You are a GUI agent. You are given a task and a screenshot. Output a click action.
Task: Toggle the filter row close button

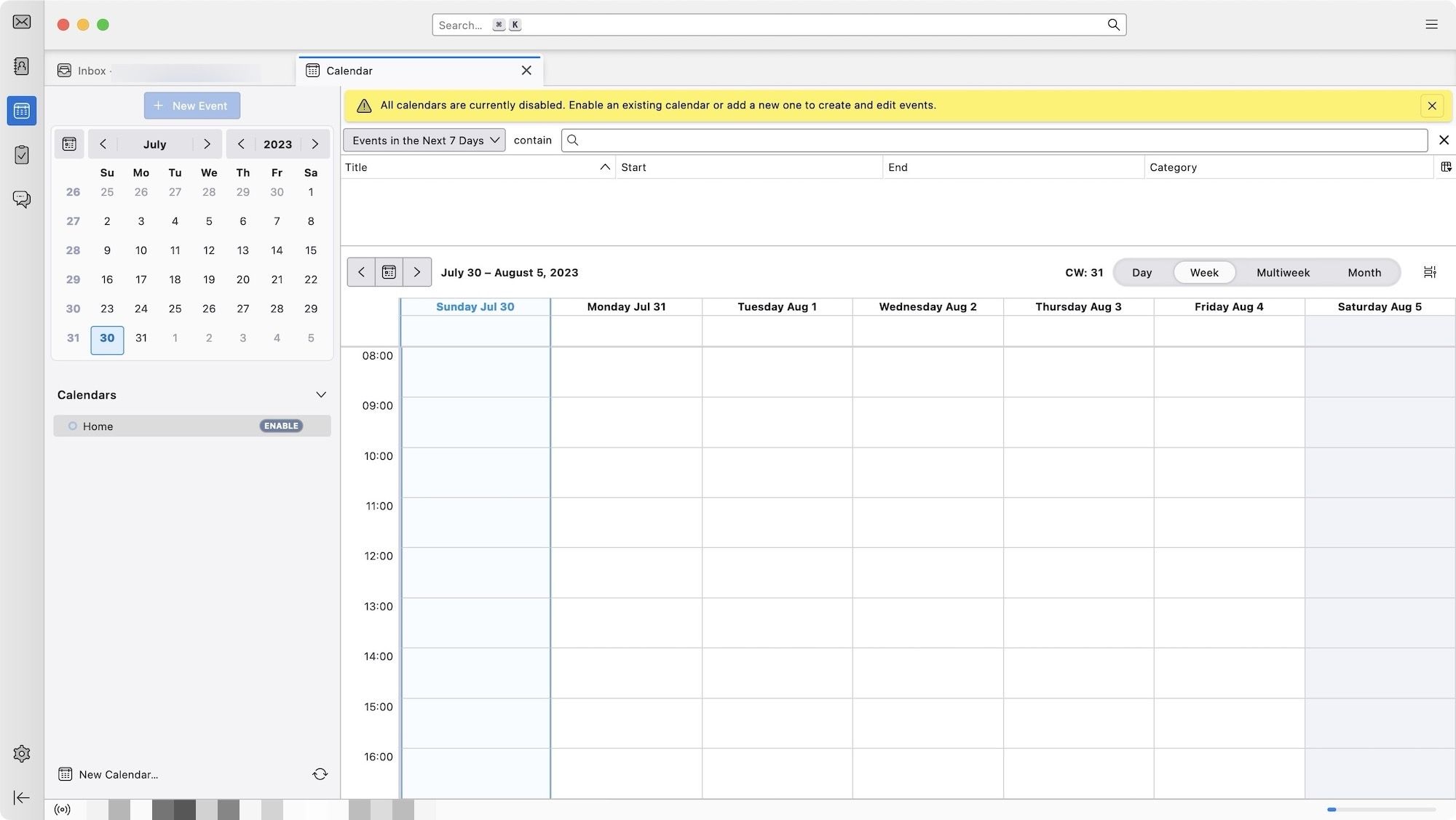point(1444,140)
